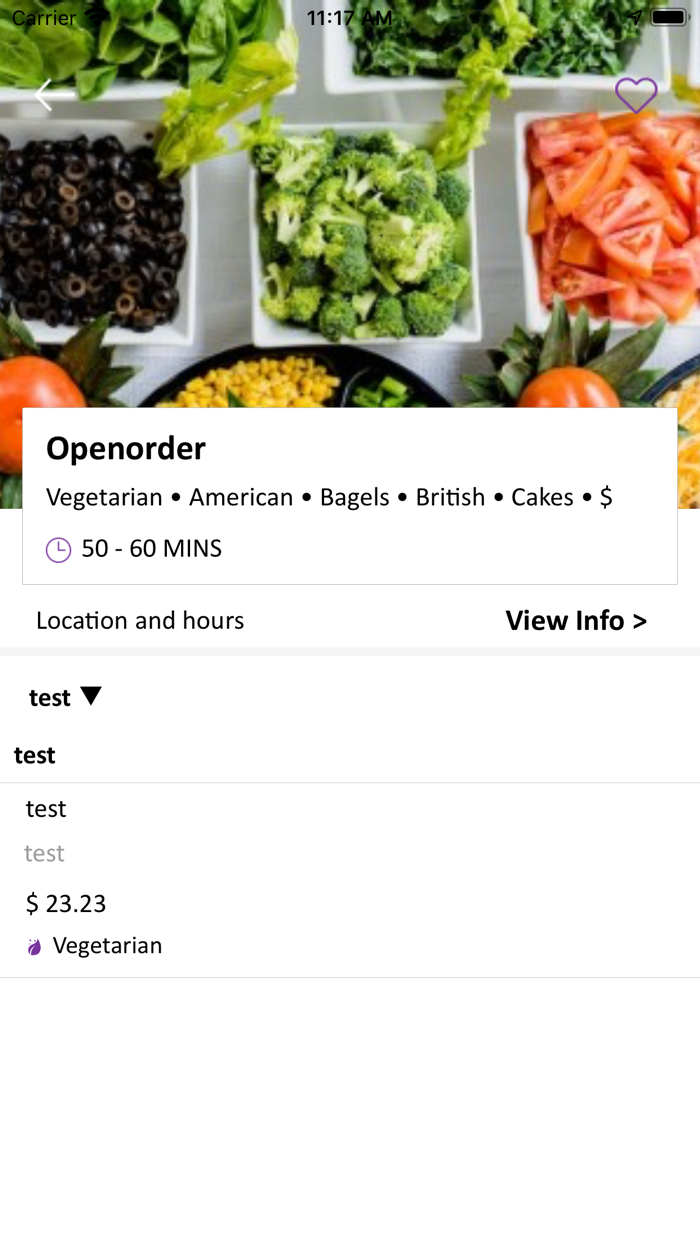The width and height of the screenshot is (700, 1244).
Task: Tap the $ 23.23 item price
Action: pyautogui.click(x=66, y=904)
